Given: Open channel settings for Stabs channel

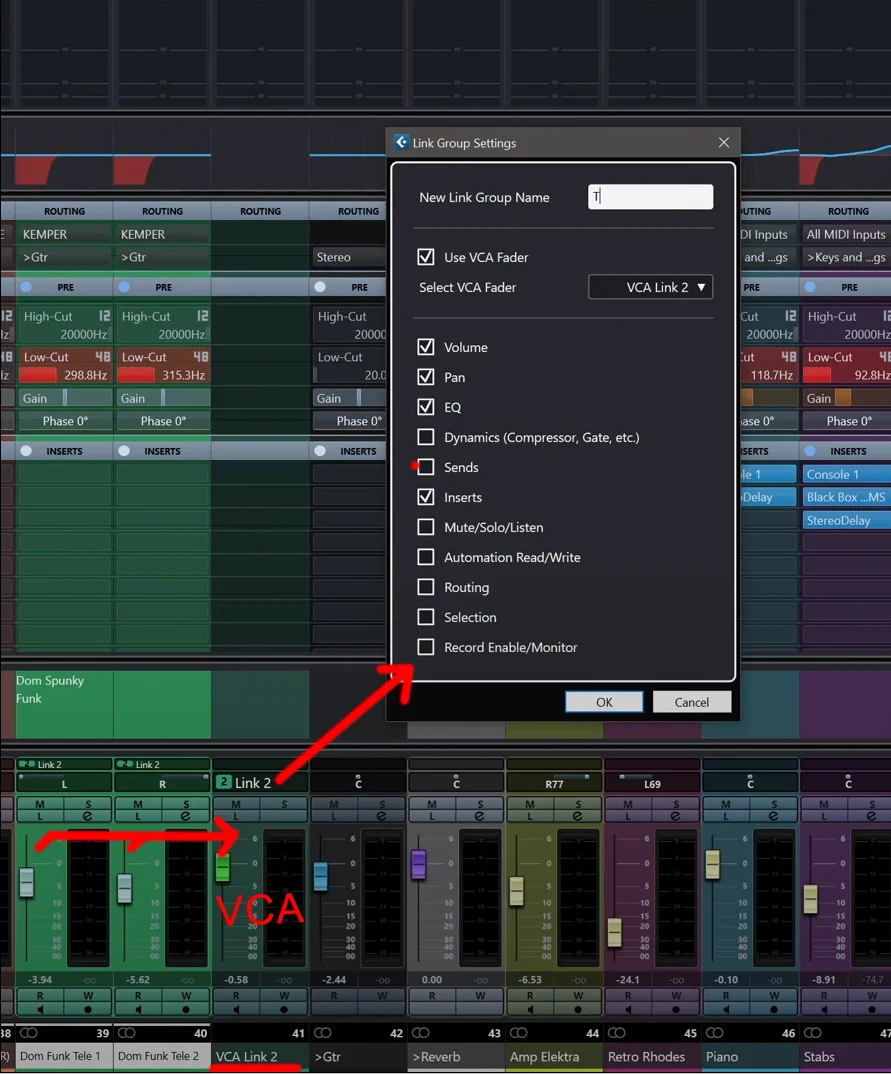Looking at the screenshot, I should point(871,816).
